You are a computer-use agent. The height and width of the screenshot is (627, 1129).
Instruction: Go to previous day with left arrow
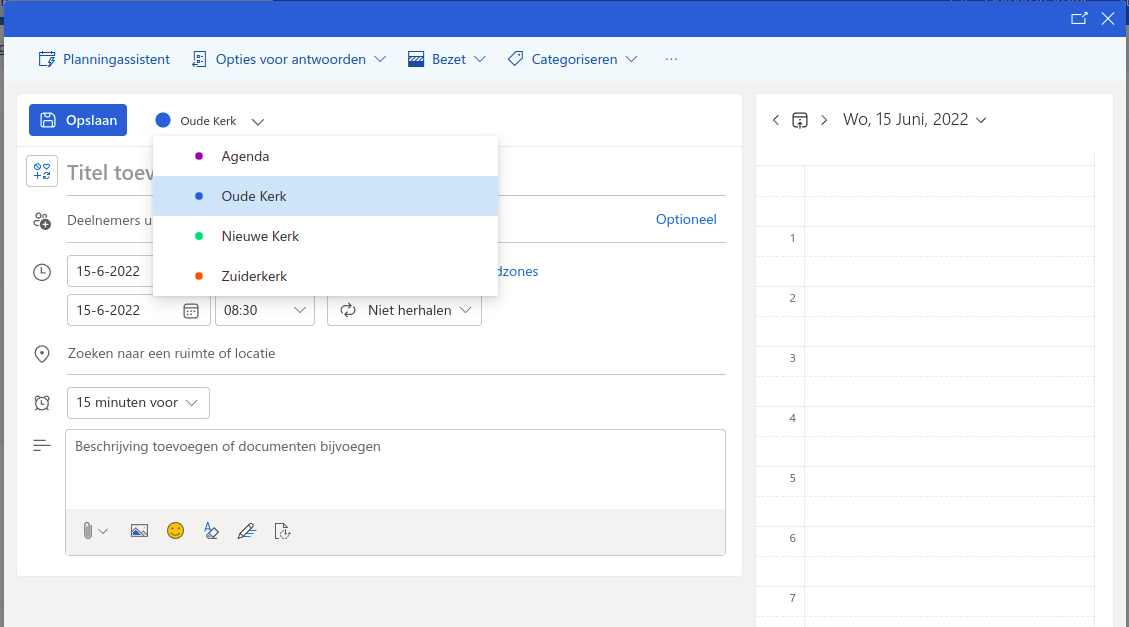click(776, 120)
